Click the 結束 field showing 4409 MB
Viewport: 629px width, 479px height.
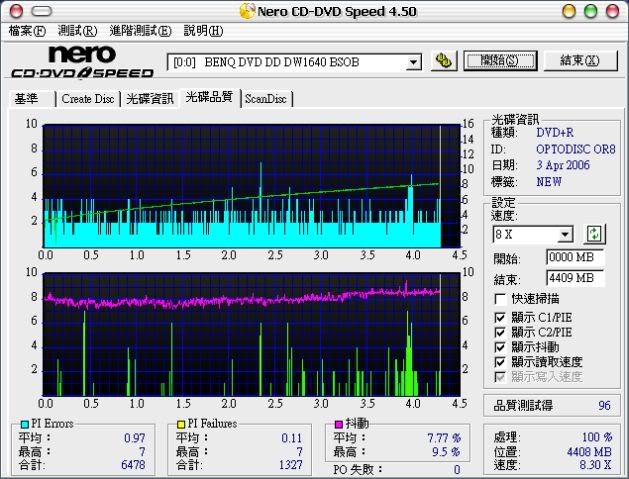574,278
